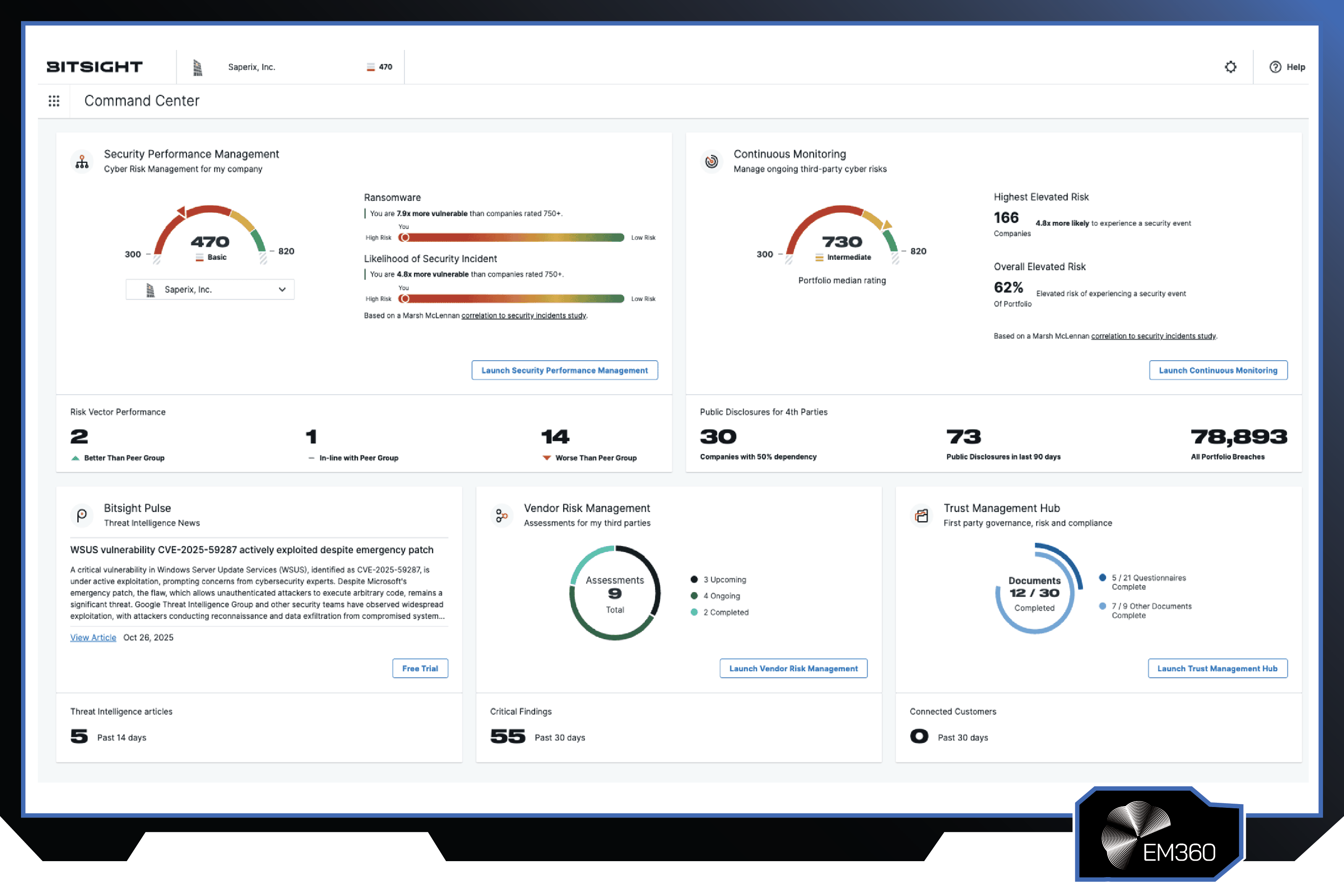Open correlation study link in Continuous Monitoring

pyautogui.click(x=1153, y=336)
